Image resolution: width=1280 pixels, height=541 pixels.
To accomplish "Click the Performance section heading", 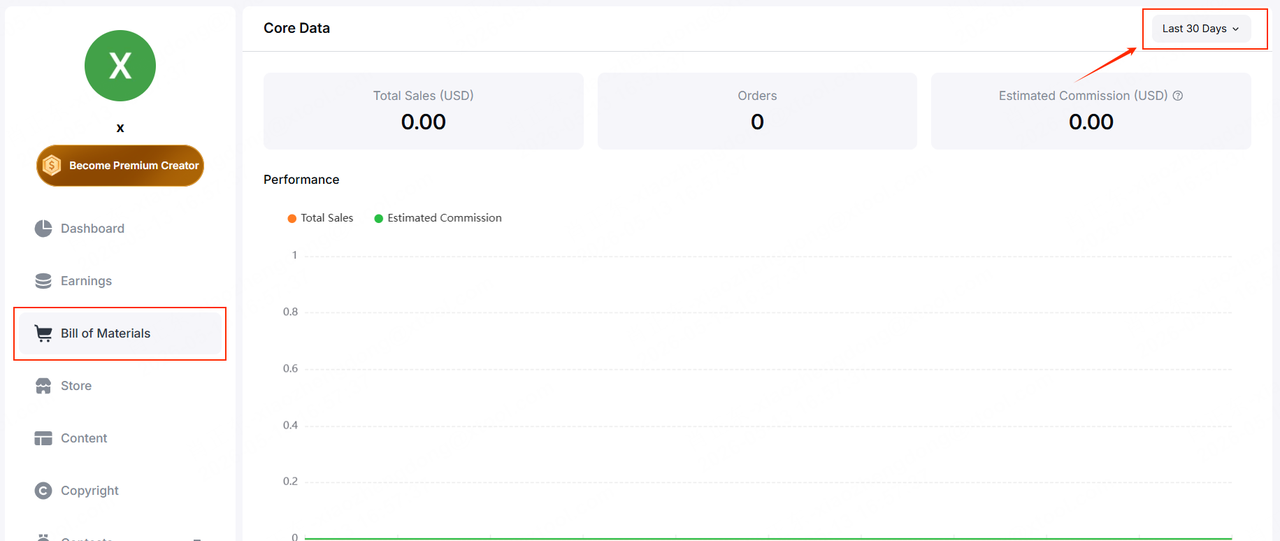I will 301,180.
